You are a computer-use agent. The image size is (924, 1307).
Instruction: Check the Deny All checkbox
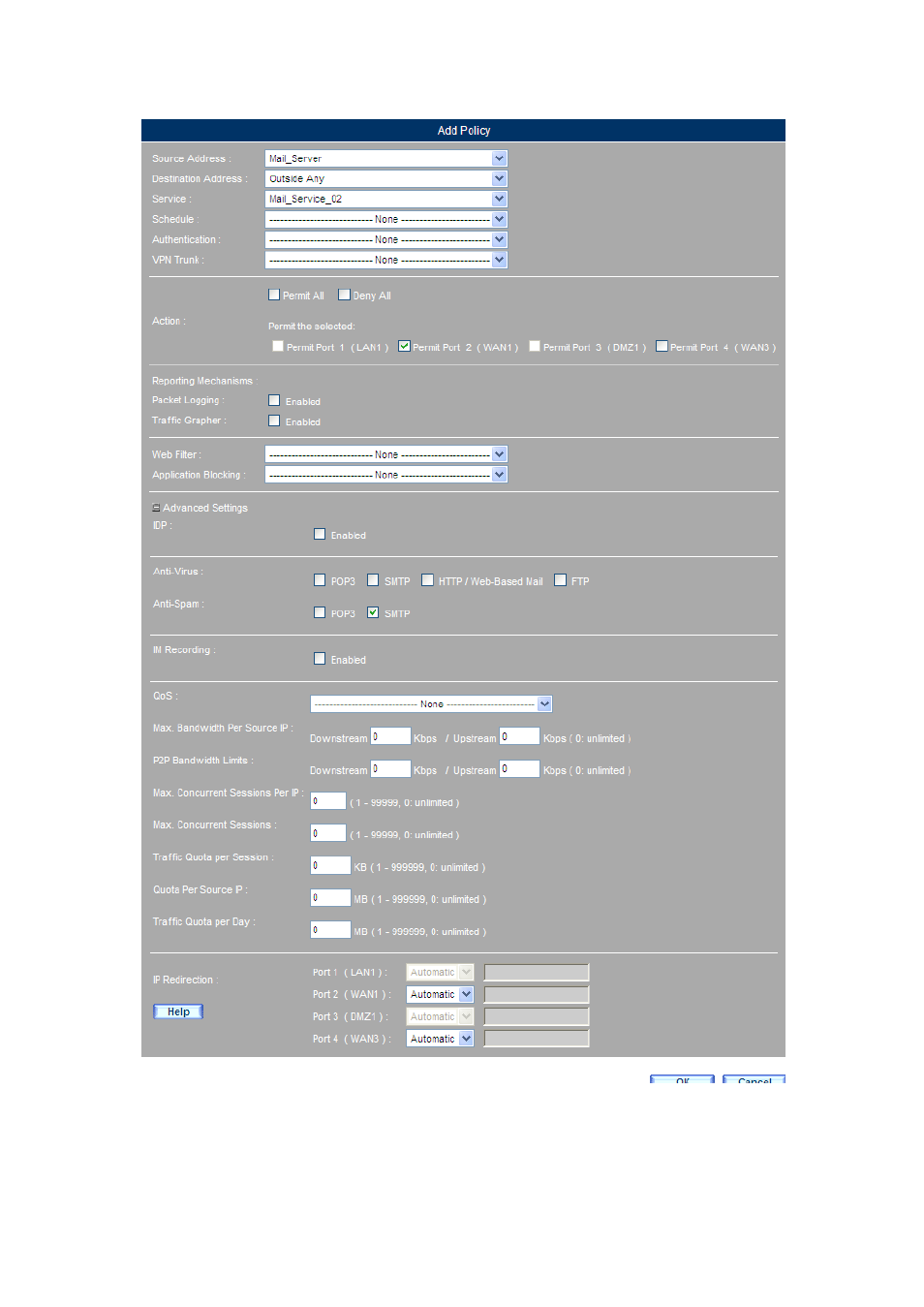click(x=344, y=295)
